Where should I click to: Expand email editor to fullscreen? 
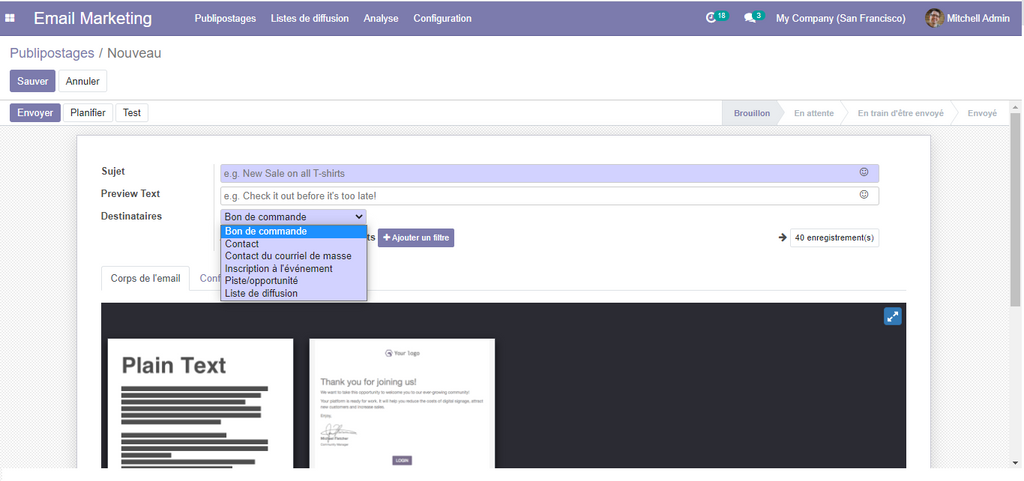click(892, 316)
